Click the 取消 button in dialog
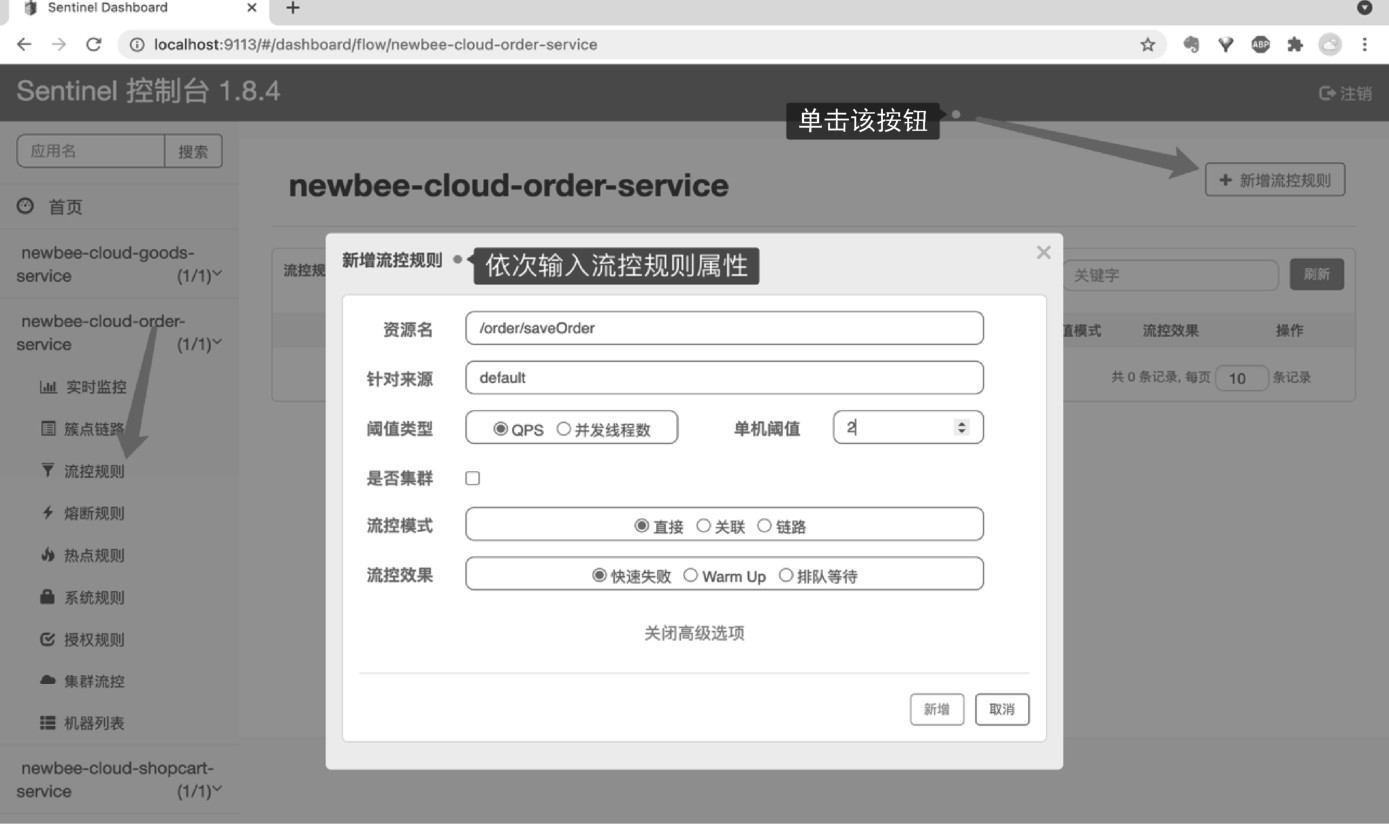Screen dimensions: 1389x824 pyautogui.click(x=1002, y=709)
